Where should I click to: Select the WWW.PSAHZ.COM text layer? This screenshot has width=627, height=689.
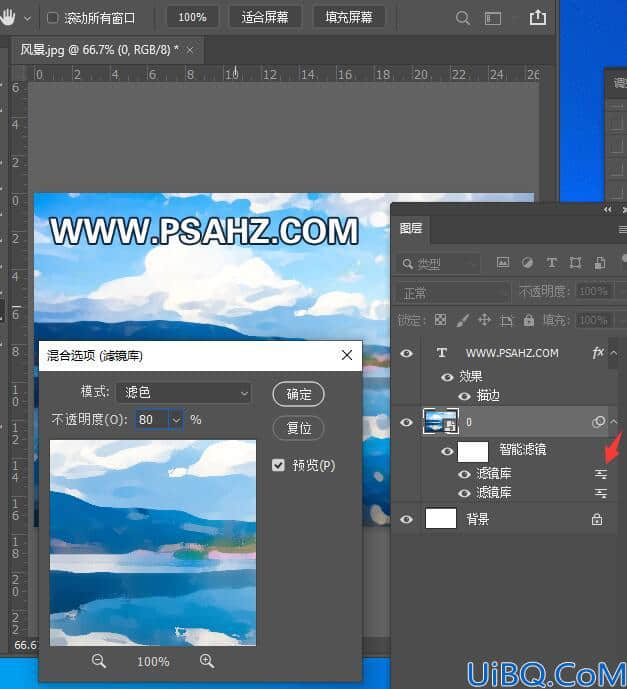pyautogui.click(x=512, y=353)
